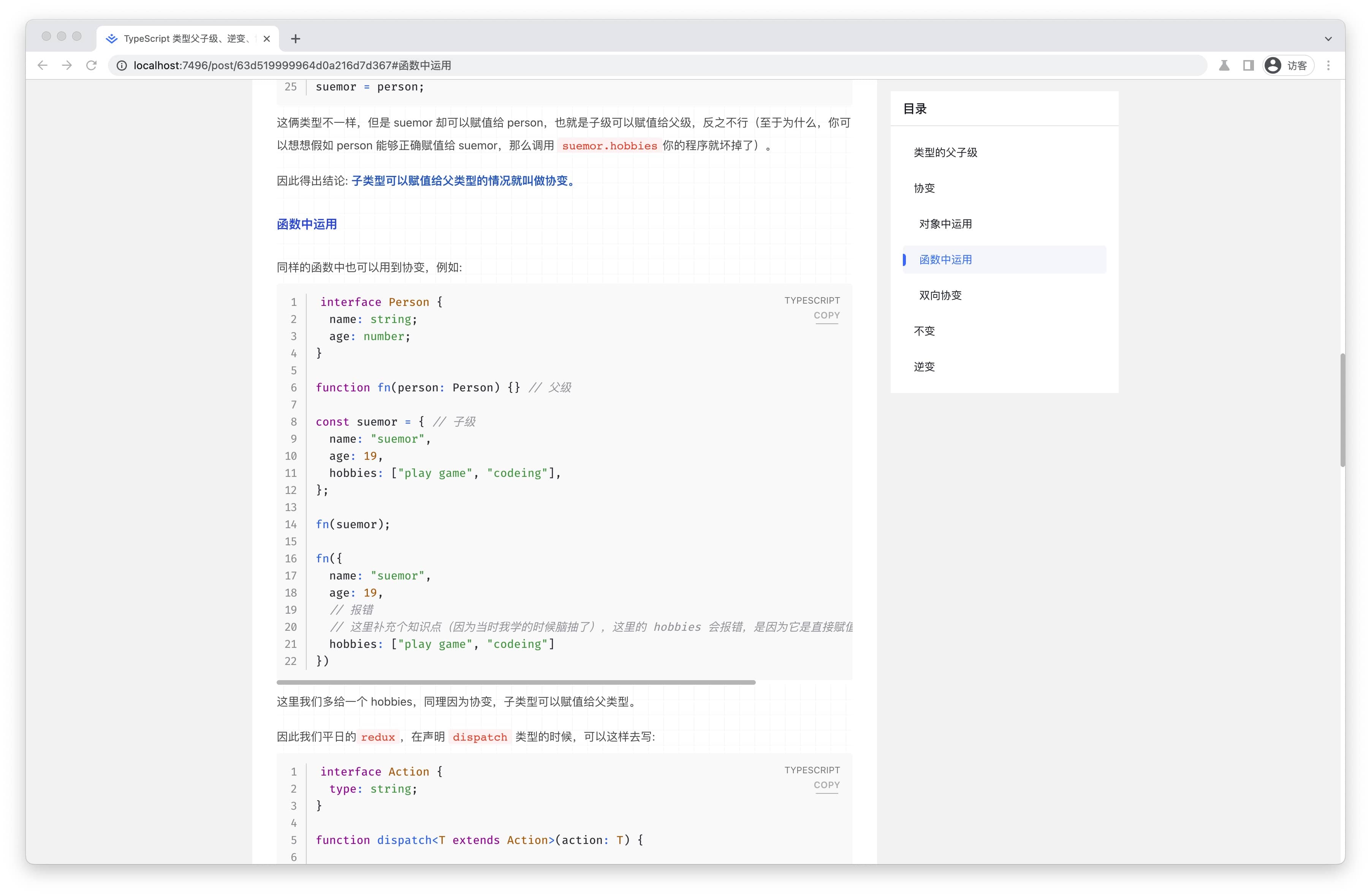The width and height of the screenshot is (1371, 896).
Task: Copy the Person interface code with COPY button
Action: [x=826, y=316]
